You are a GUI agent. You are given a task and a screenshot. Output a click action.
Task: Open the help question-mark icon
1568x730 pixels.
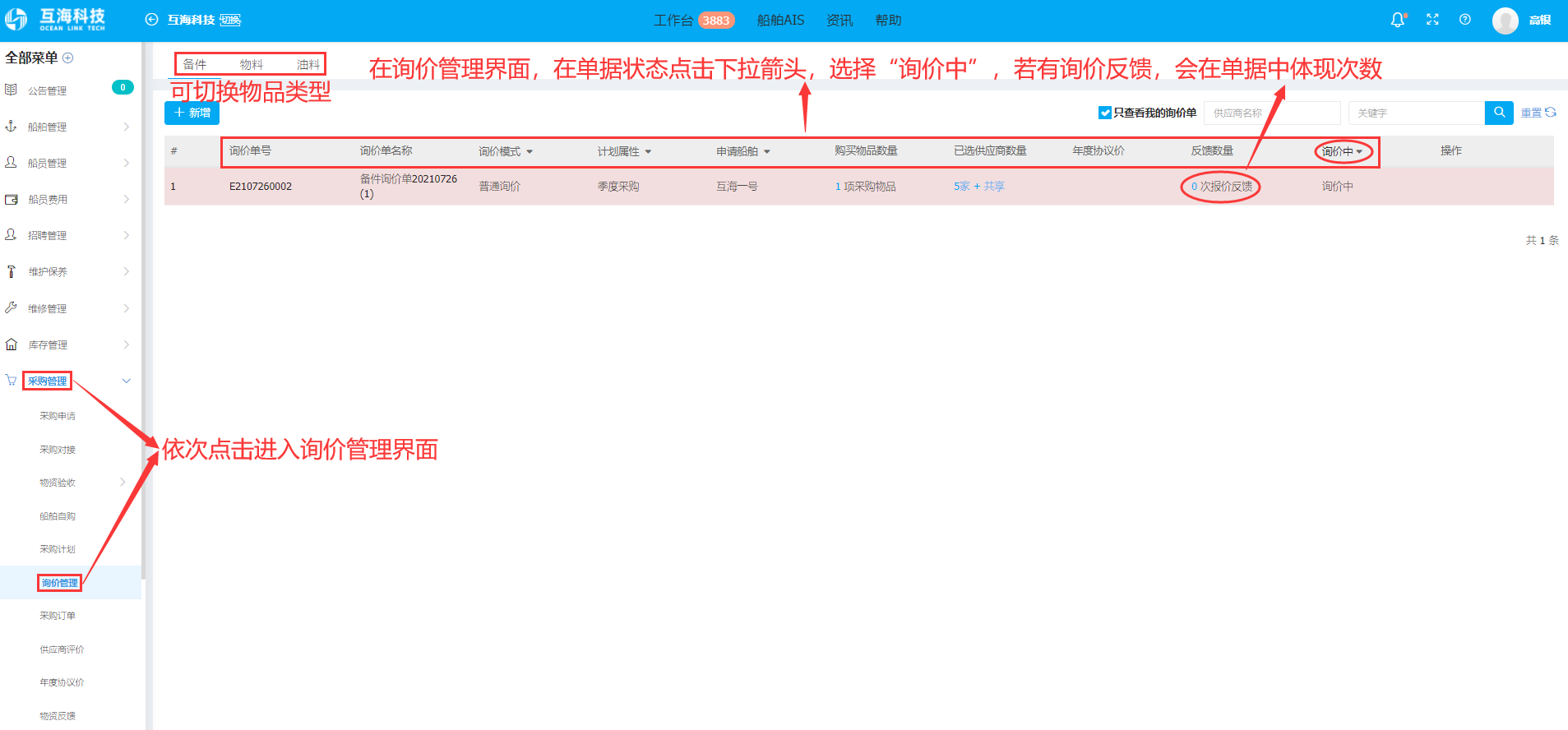(1465, 20)
